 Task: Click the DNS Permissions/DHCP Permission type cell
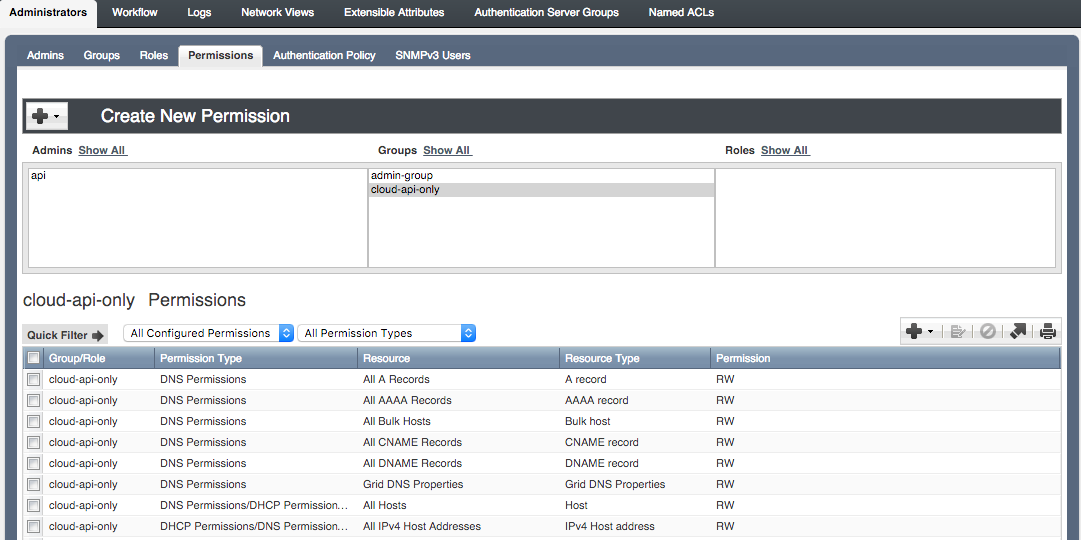(x=256, y=506)
